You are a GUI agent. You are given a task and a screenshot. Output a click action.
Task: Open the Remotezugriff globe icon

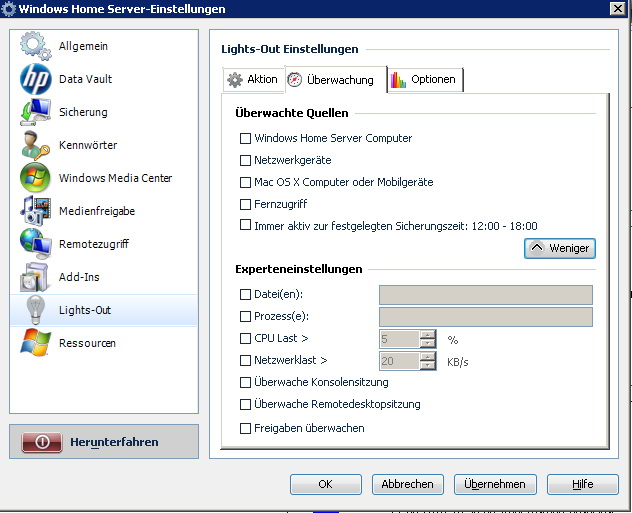tap(35, 243)
